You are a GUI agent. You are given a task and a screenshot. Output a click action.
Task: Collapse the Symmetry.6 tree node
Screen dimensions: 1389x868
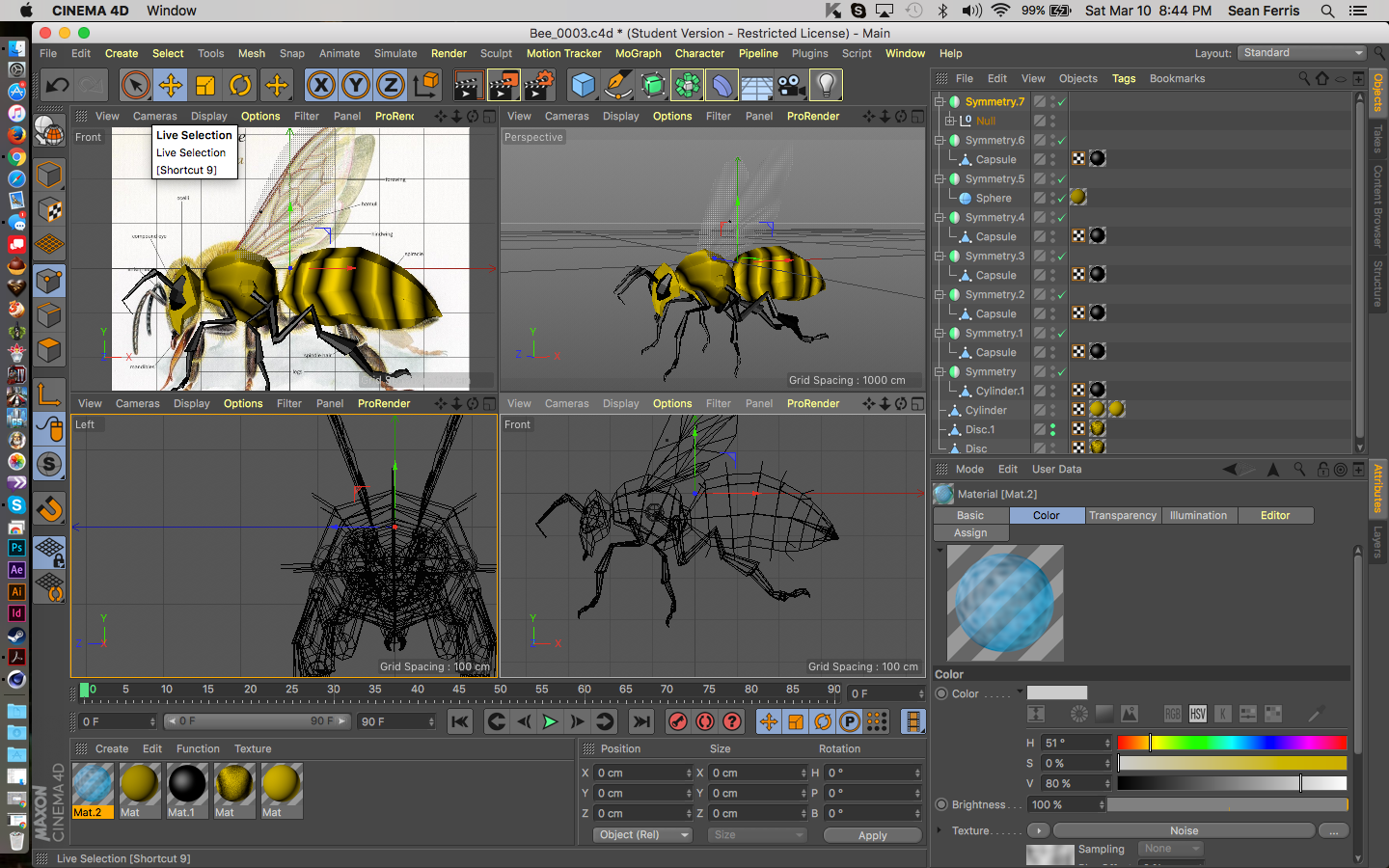[x=940, y=140]
